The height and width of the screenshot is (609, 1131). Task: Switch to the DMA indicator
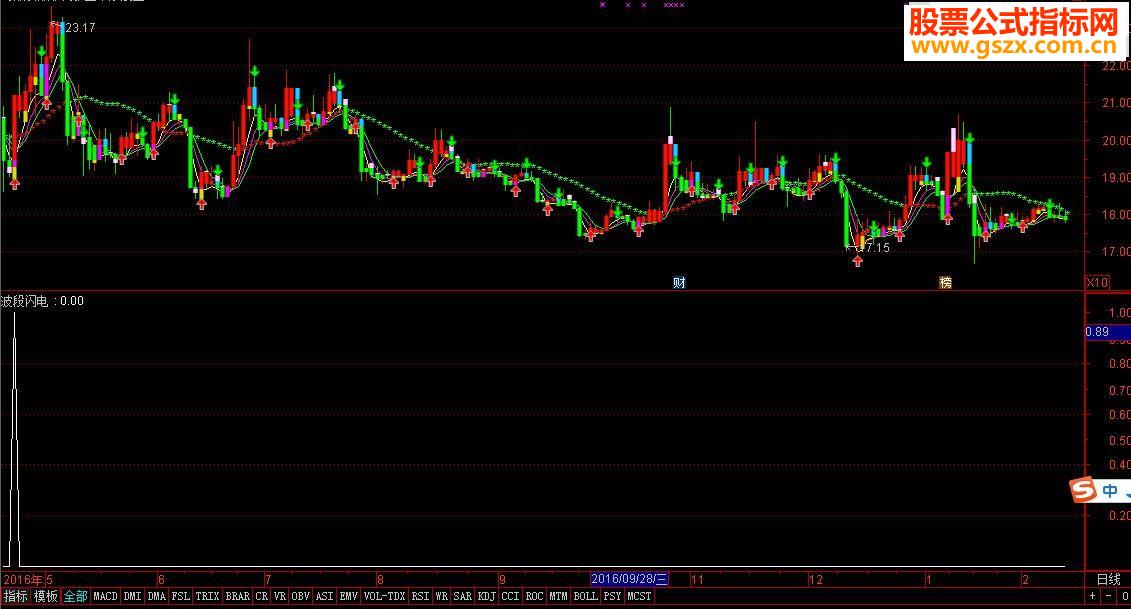click(x=157, y=597)
